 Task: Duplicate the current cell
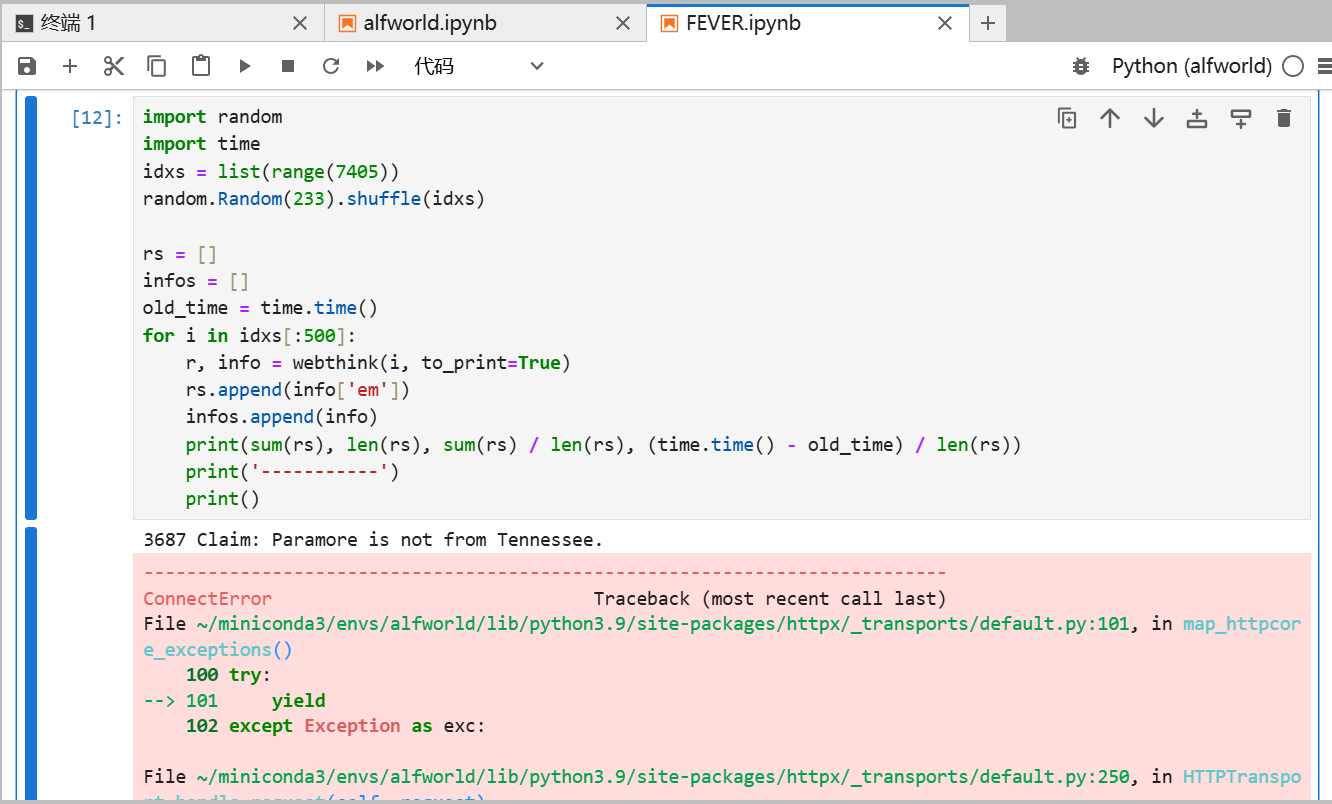1066,117
